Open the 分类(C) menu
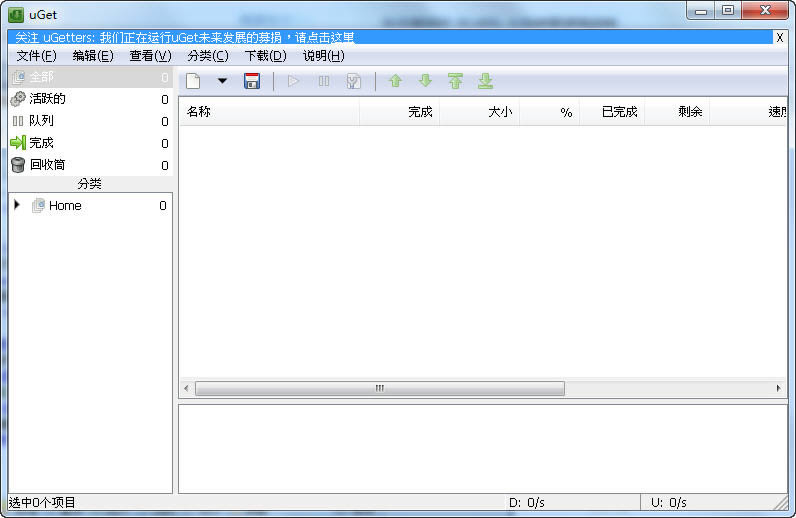Image resolution: width=796 pixels, height=518 pixels. (208, 56)
